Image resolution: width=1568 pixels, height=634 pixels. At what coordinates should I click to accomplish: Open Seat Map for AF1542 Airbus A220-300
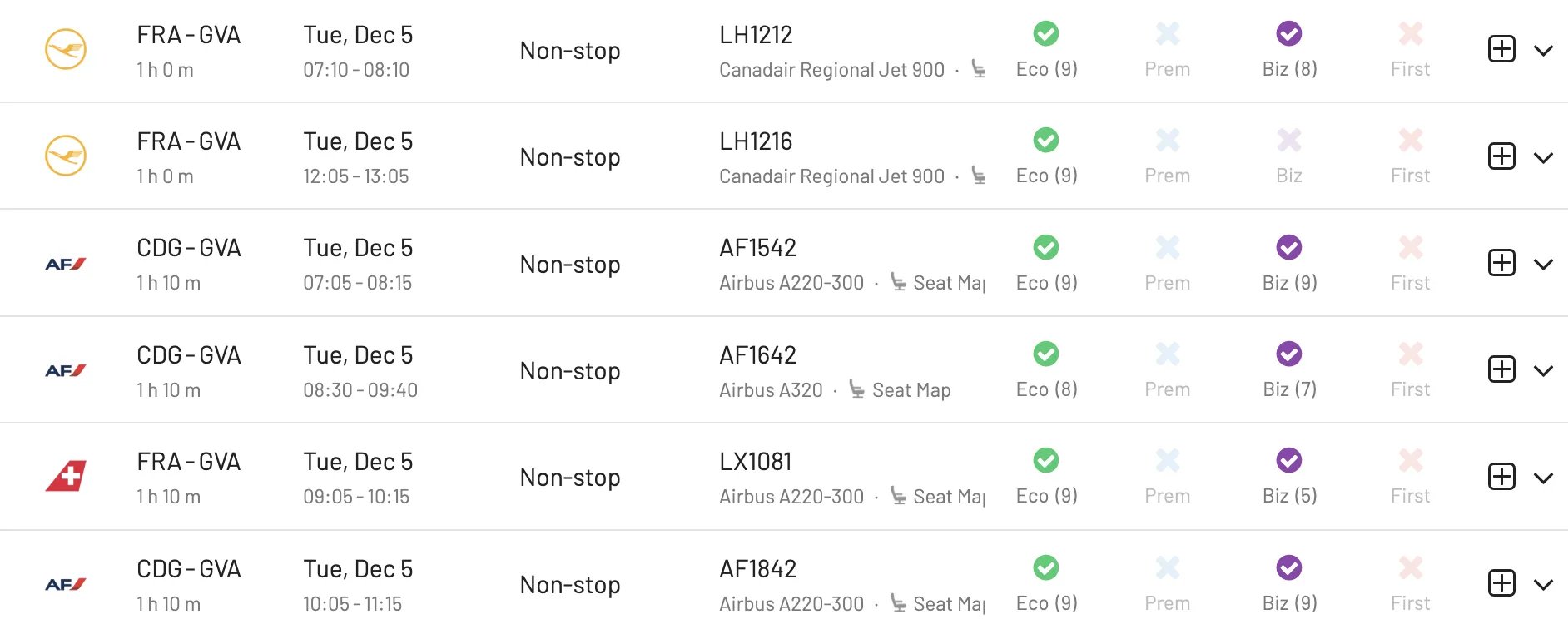coord(938,283)
